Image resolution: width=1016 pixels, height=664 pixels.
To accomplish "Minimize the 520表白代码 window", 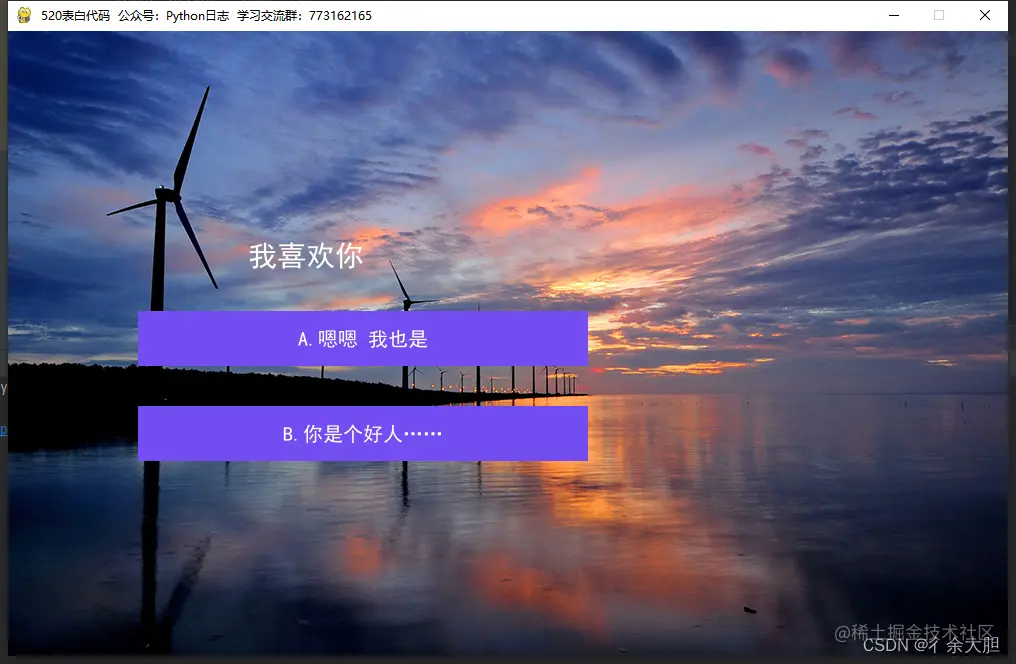I will (893, 14).
